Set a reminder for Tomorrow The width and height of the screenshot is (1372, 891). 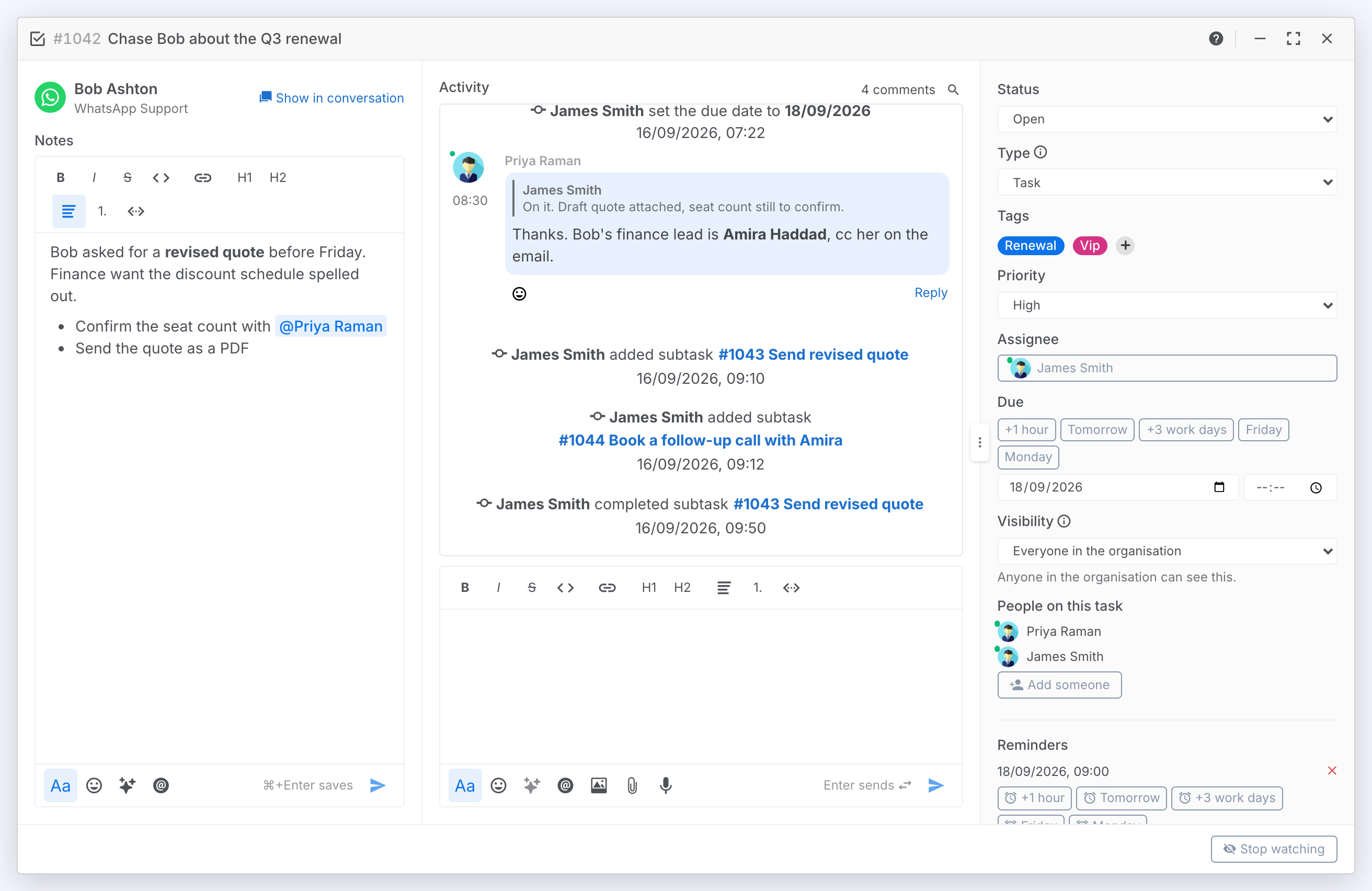pyautogui.click(x=1121, y=798)
